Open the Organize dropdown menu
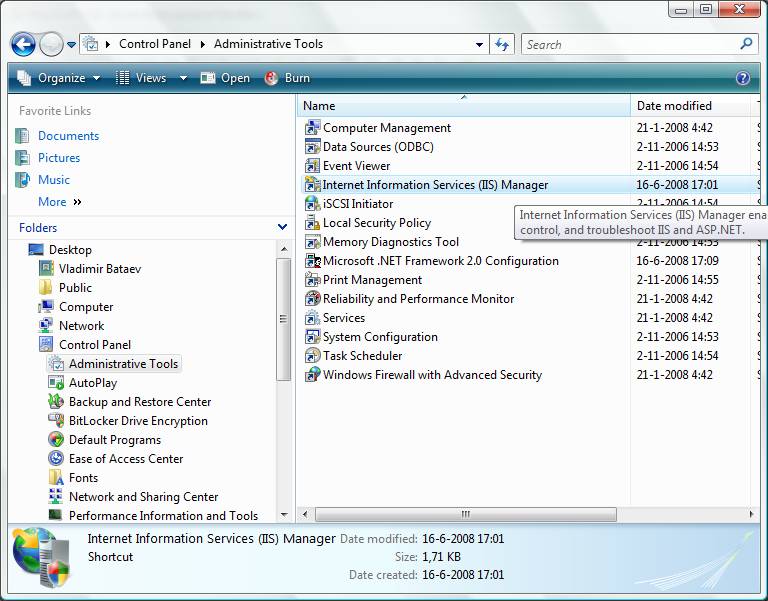 (x=60, y=78)
